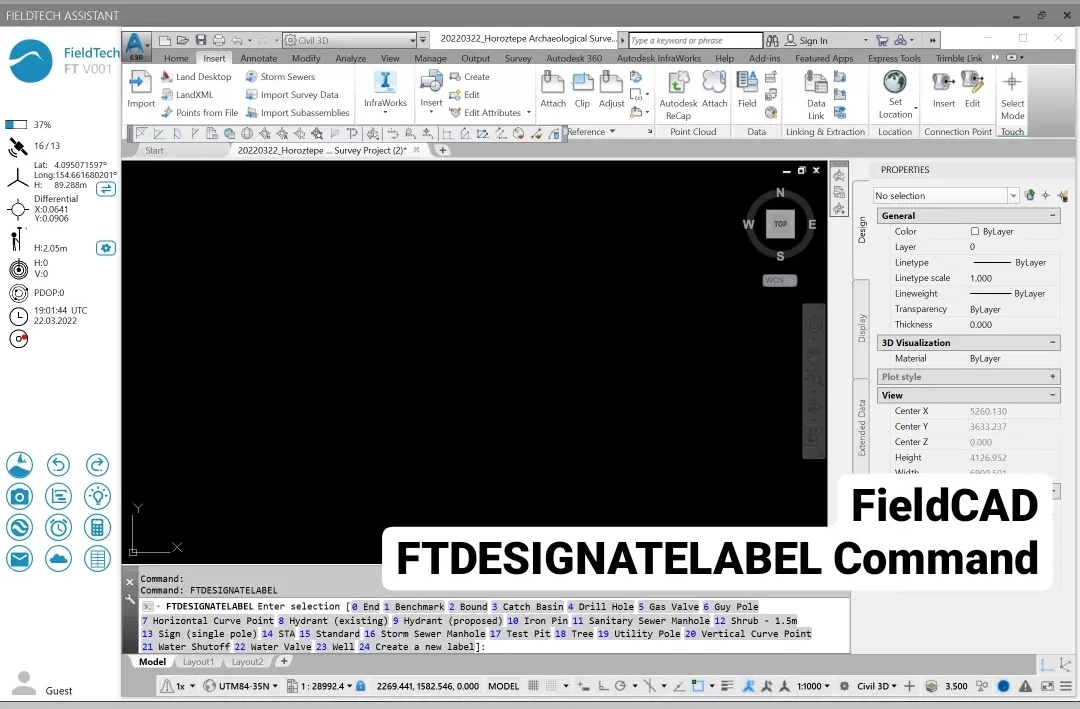Click the coordinate swap button

tap(105, 189)
